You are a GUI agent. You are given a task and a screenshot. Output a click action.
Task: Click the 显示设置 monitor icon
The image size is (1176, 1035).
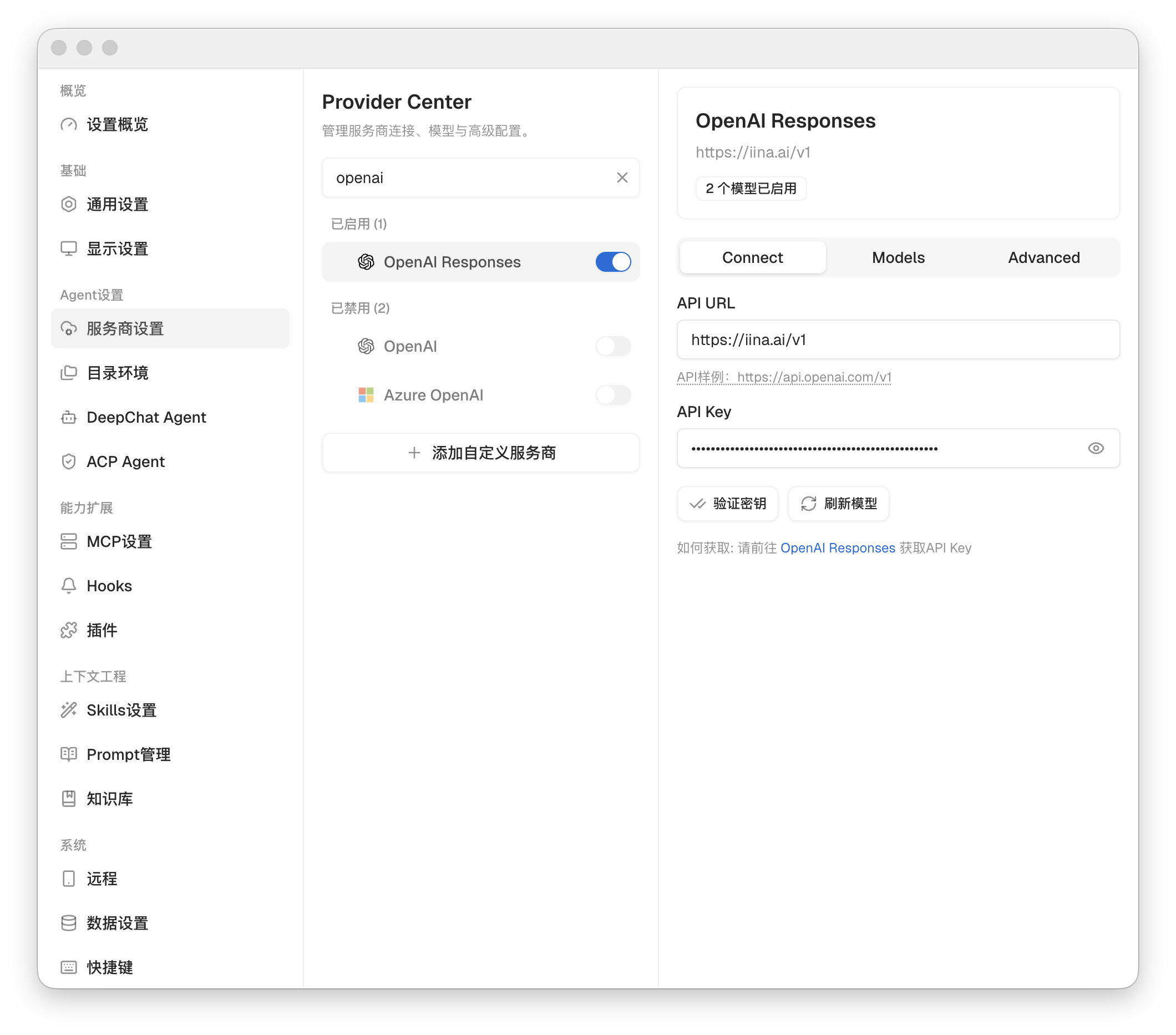(68, 248)
